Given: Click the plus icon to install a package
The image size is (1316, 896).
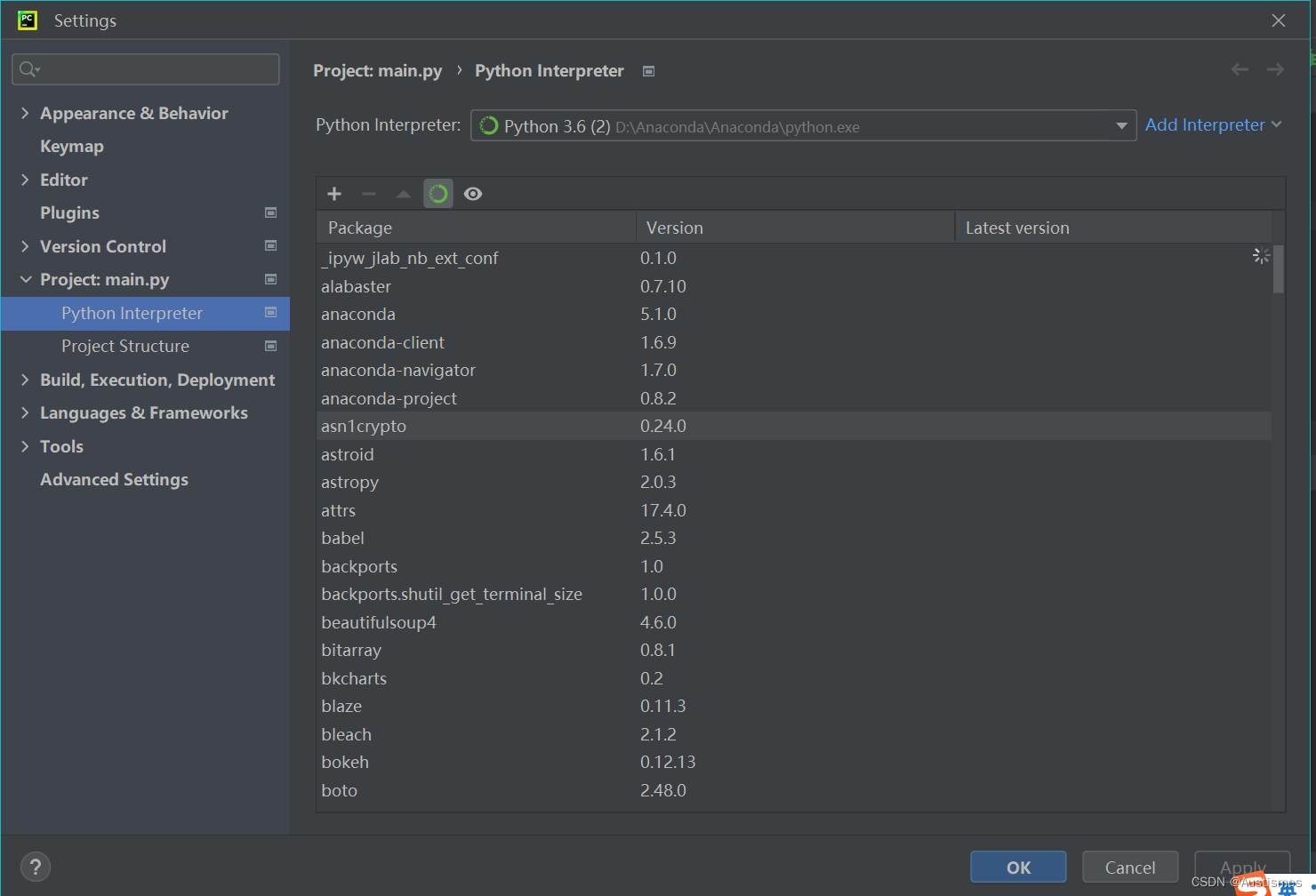Looking at the screenshot, I should point(334,194).
